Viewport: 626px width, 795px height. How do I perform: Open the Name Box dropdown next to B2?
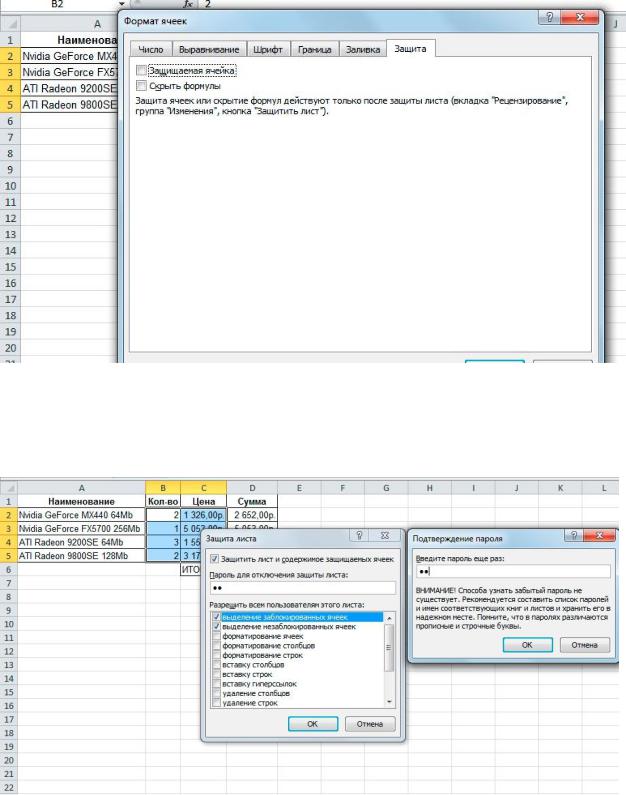tap(122, 4)
